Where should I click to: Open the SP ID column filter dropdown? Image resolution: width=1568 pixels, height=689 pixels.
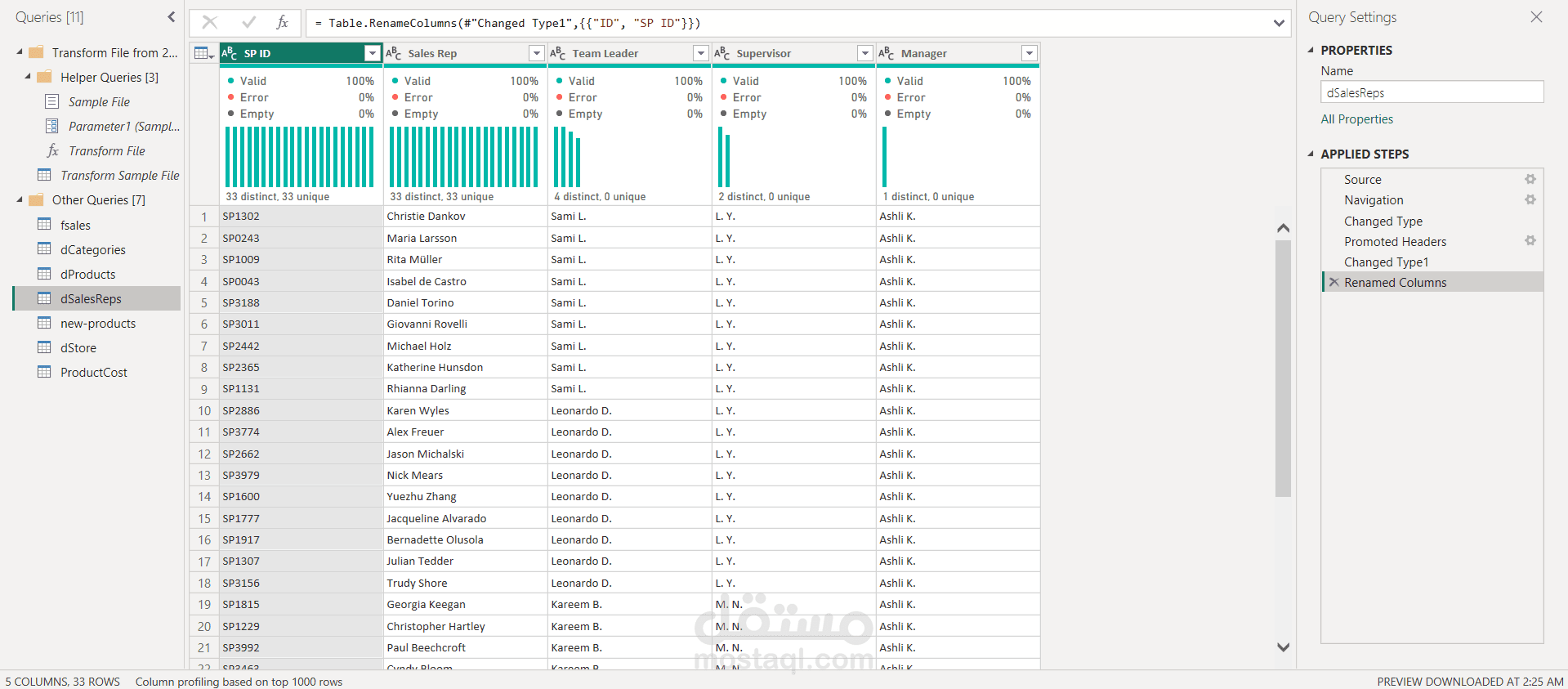tap(372, 54)
